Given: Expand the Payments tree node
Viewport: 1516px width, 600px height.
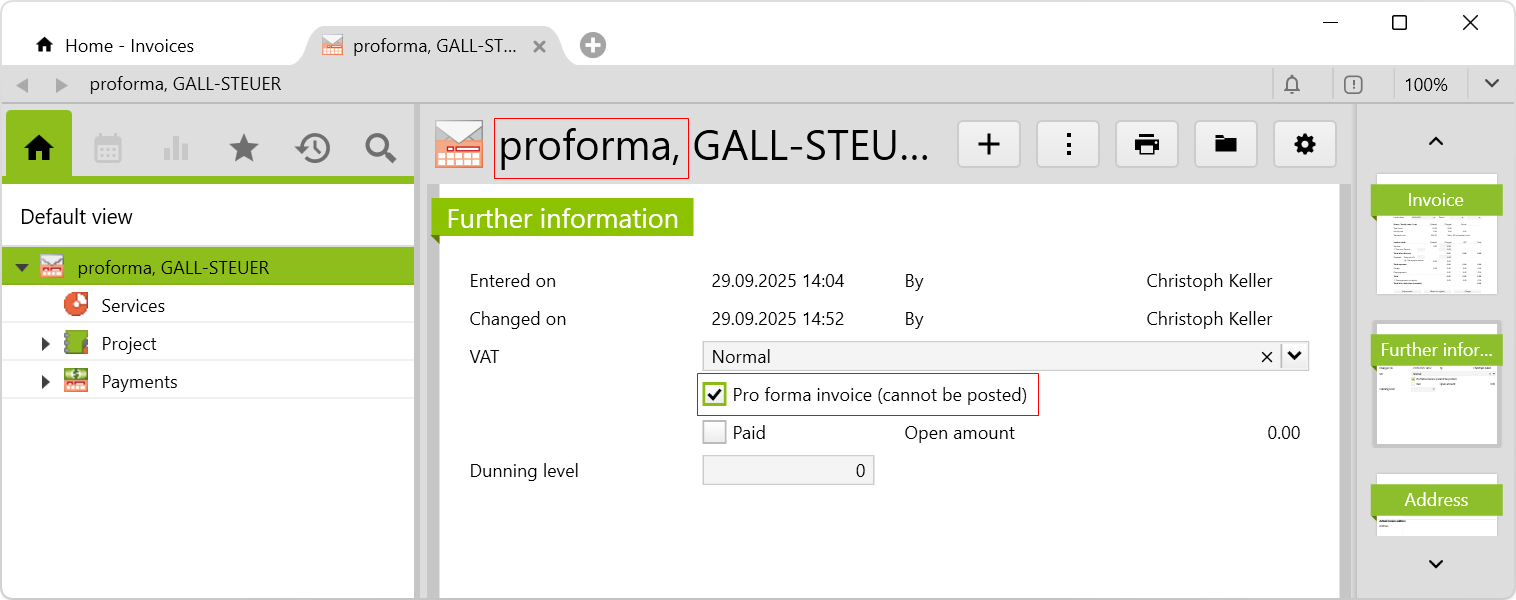Looking at the screenshot, I should pos(45,382).
